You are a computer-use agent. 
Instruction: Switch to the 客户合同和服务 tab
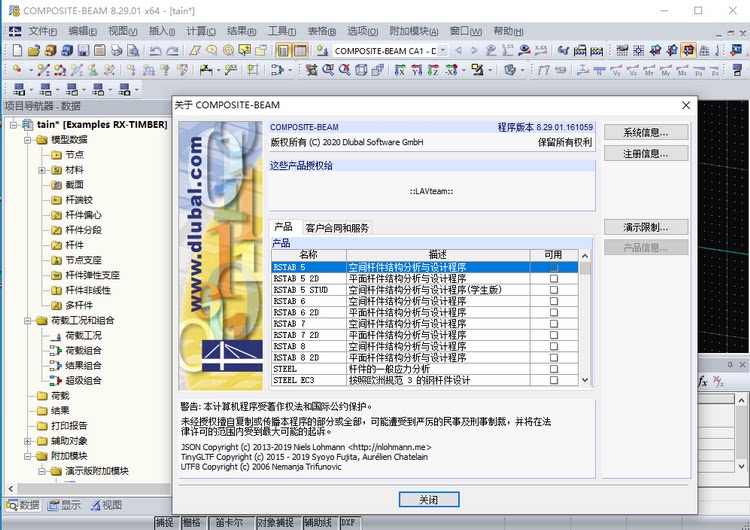[x=337, y=228]
